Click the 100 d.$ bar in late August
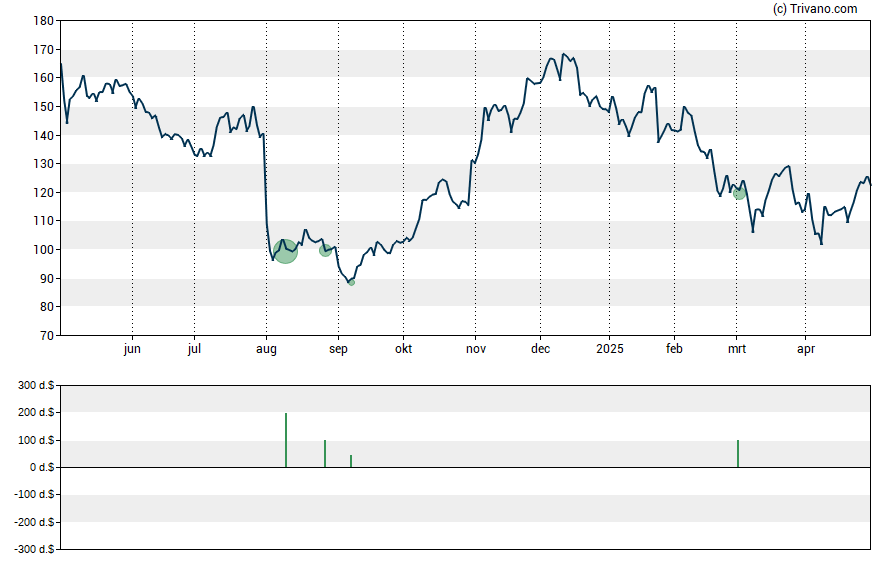The width and height of the screenshot is (888, 565). 325,453
